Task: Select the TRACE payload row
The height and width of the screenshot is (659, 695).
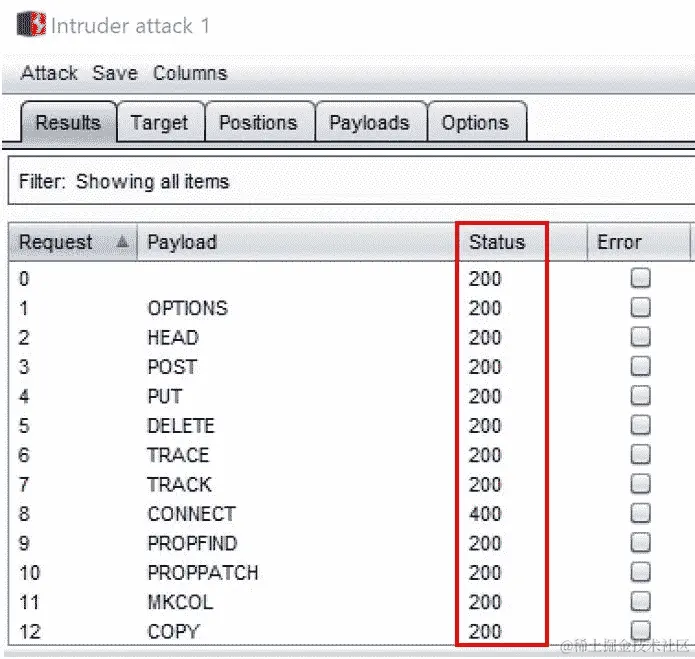Action: 350,455
